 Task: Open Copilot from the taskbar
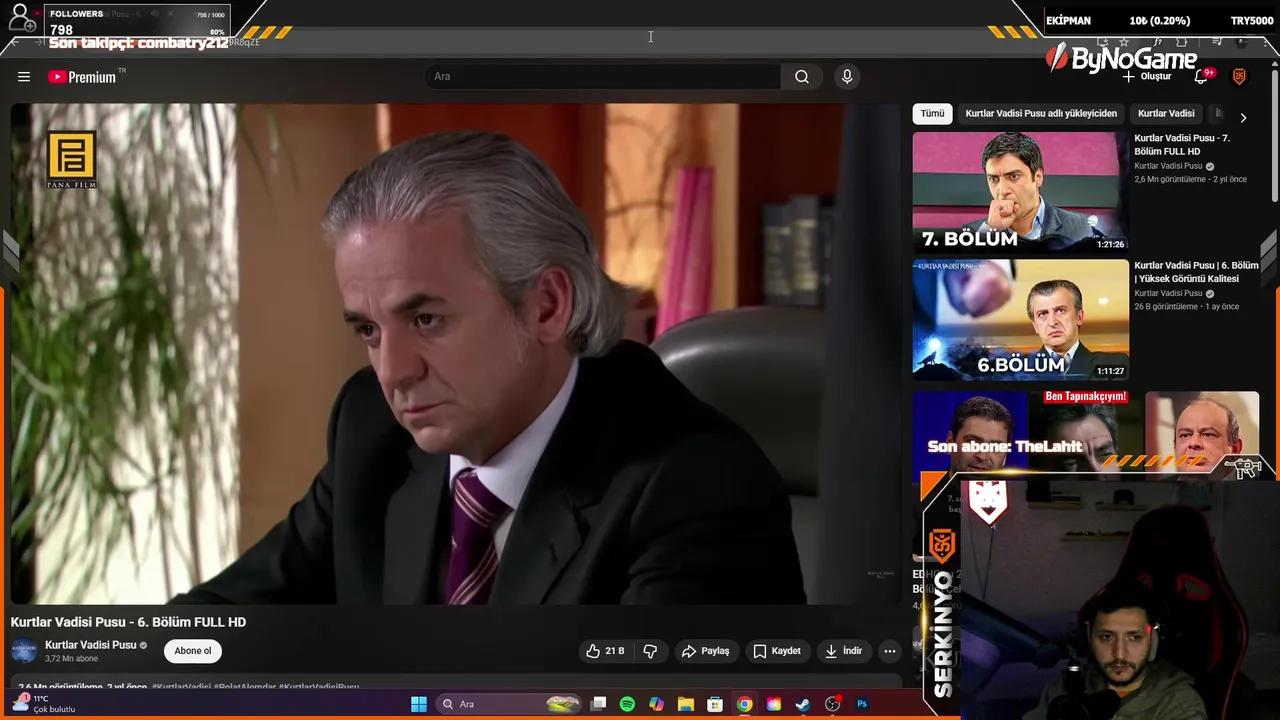(x=656, y=704)
